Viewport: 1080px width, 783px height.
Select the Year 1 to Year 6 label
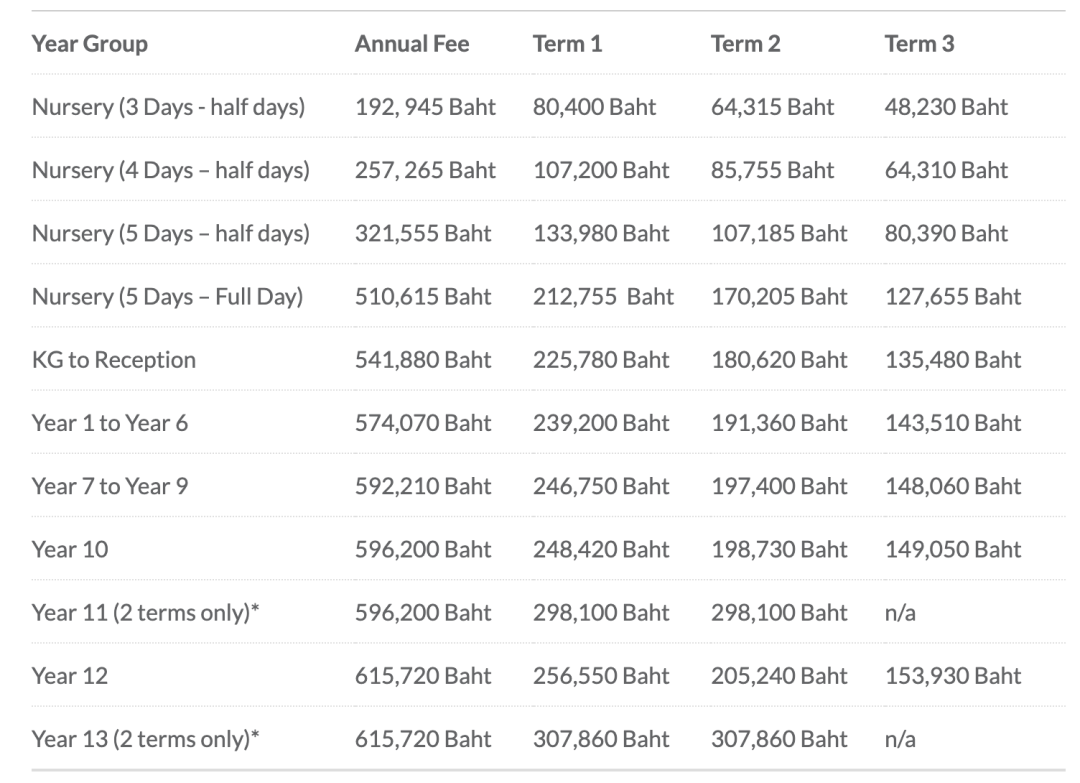110,423
